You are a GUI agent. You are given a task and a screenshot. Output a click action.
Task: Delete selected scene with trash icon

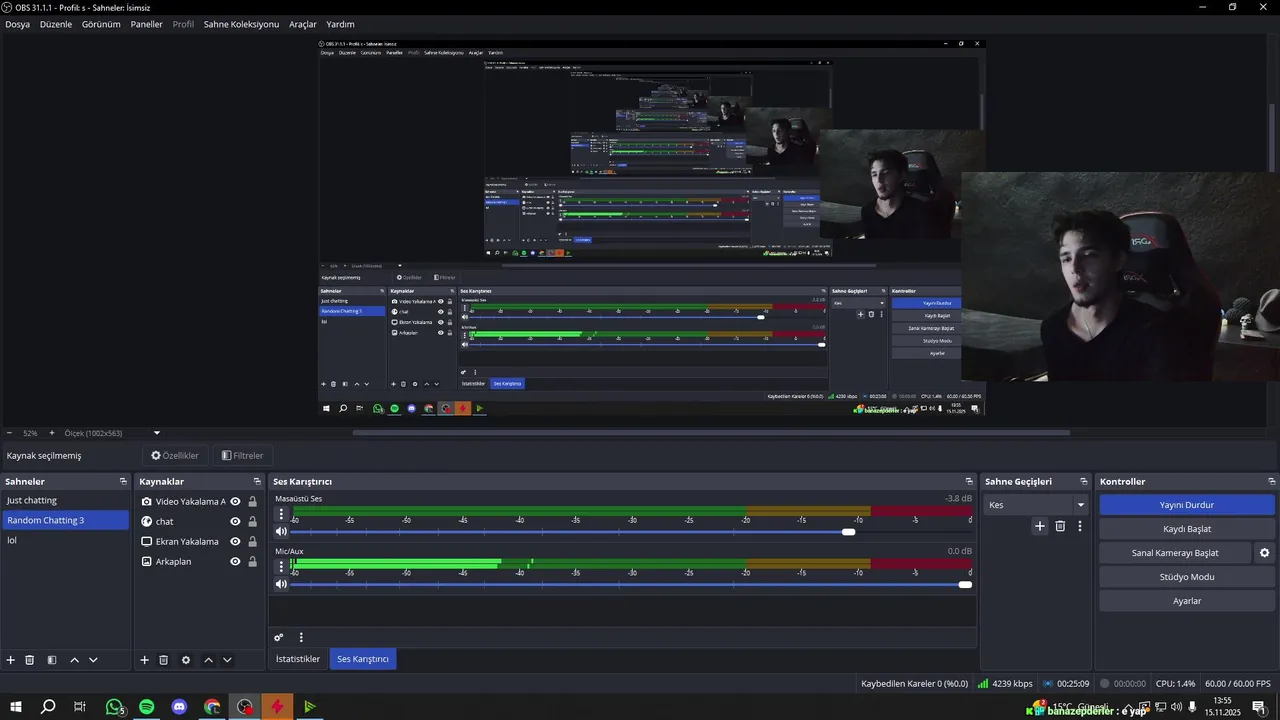[30, 660]
